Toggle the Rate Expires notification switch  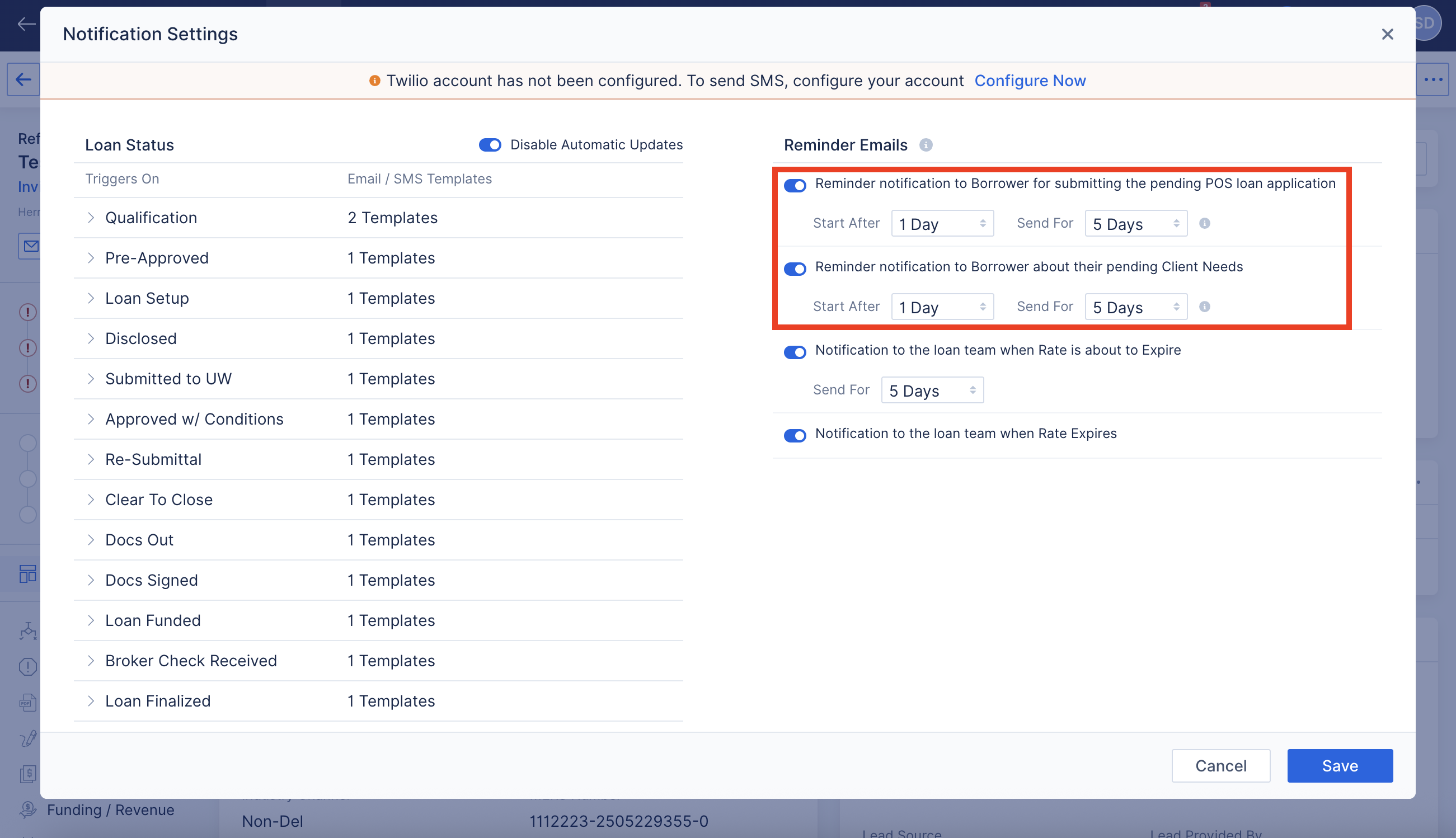[795, 435]
